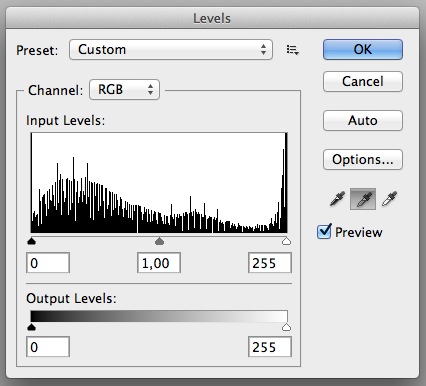Toggle the Preview checkbox
The height and width of the screenshot is (386, 426).
click(324, 231)
